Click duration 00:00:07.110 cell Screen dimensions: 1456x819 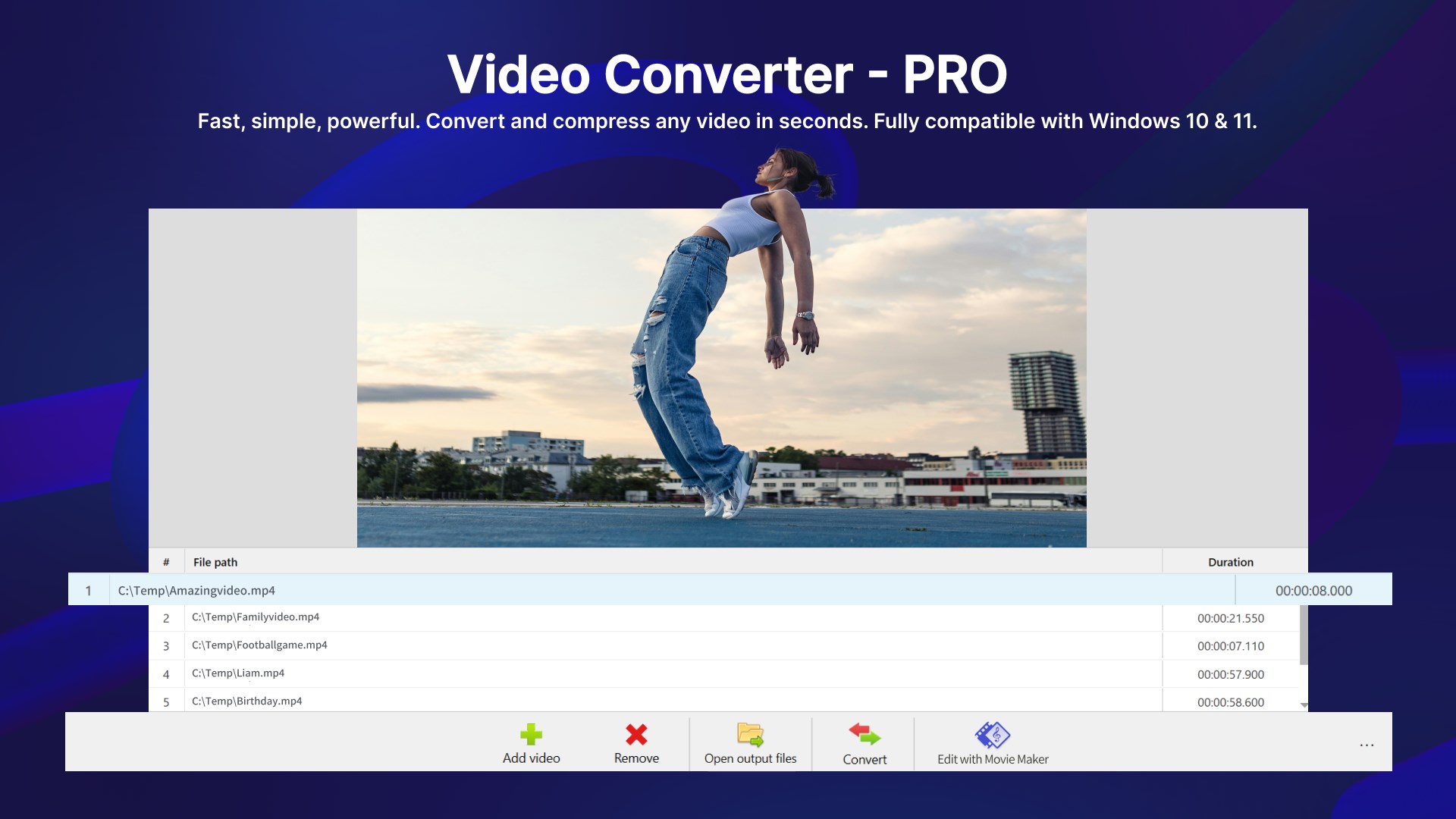coord(1230,646)
